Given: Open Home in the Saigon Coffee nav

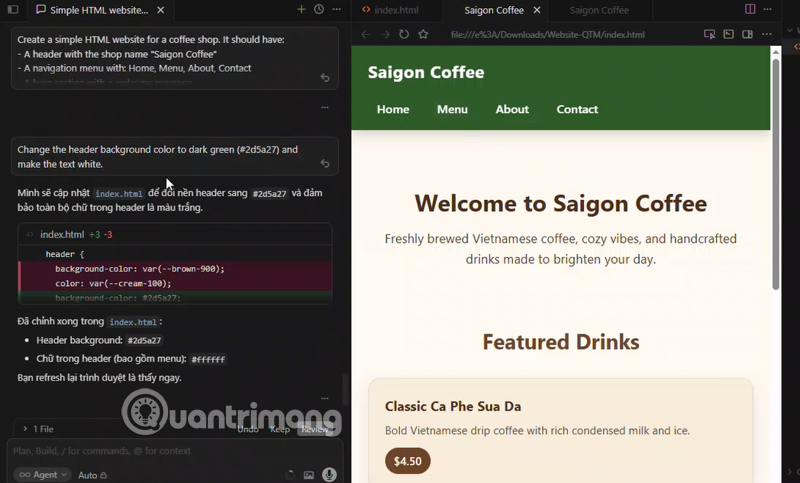Looking at the screenshot, I should 393,109.
